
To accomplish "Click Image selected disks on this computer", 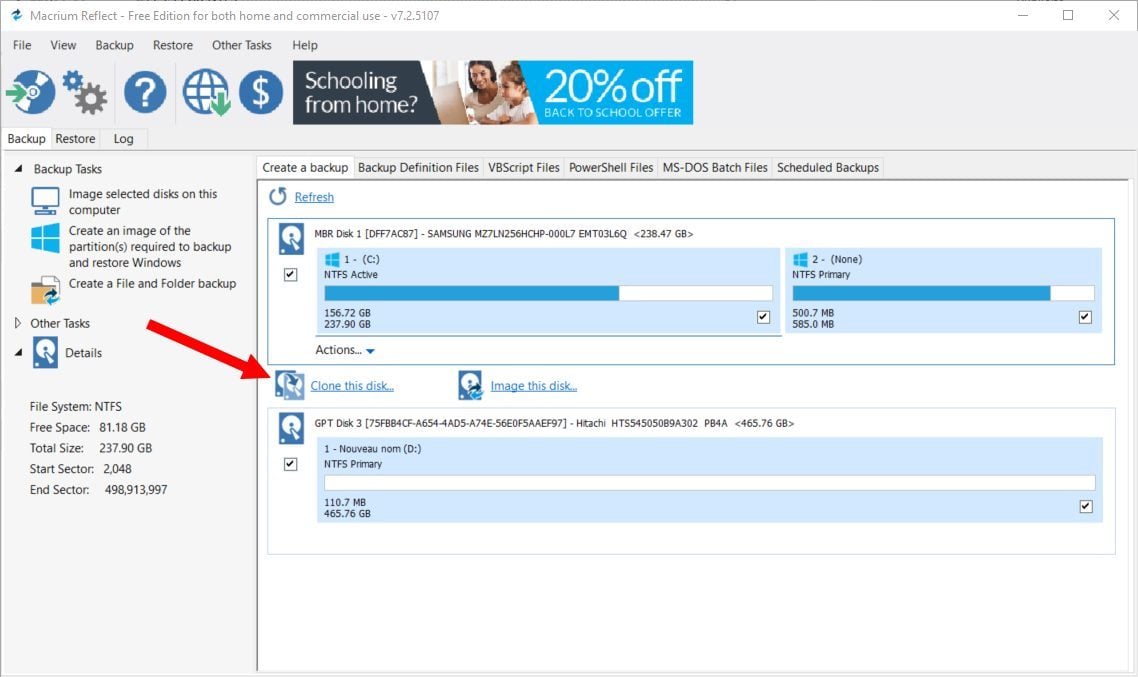I will pos(143,202).
